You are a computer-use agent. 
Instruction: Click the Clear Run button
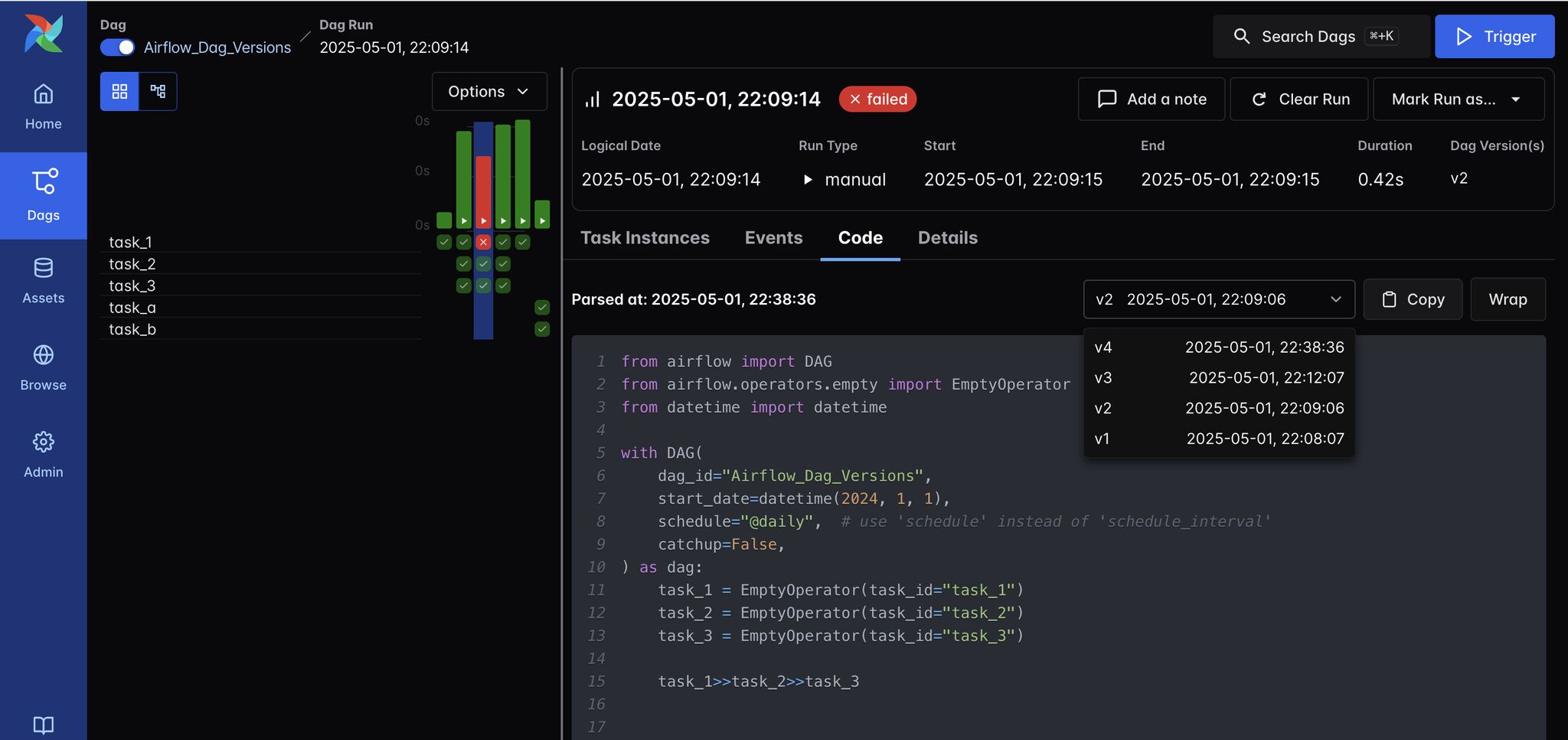(x=1298, y=99)
